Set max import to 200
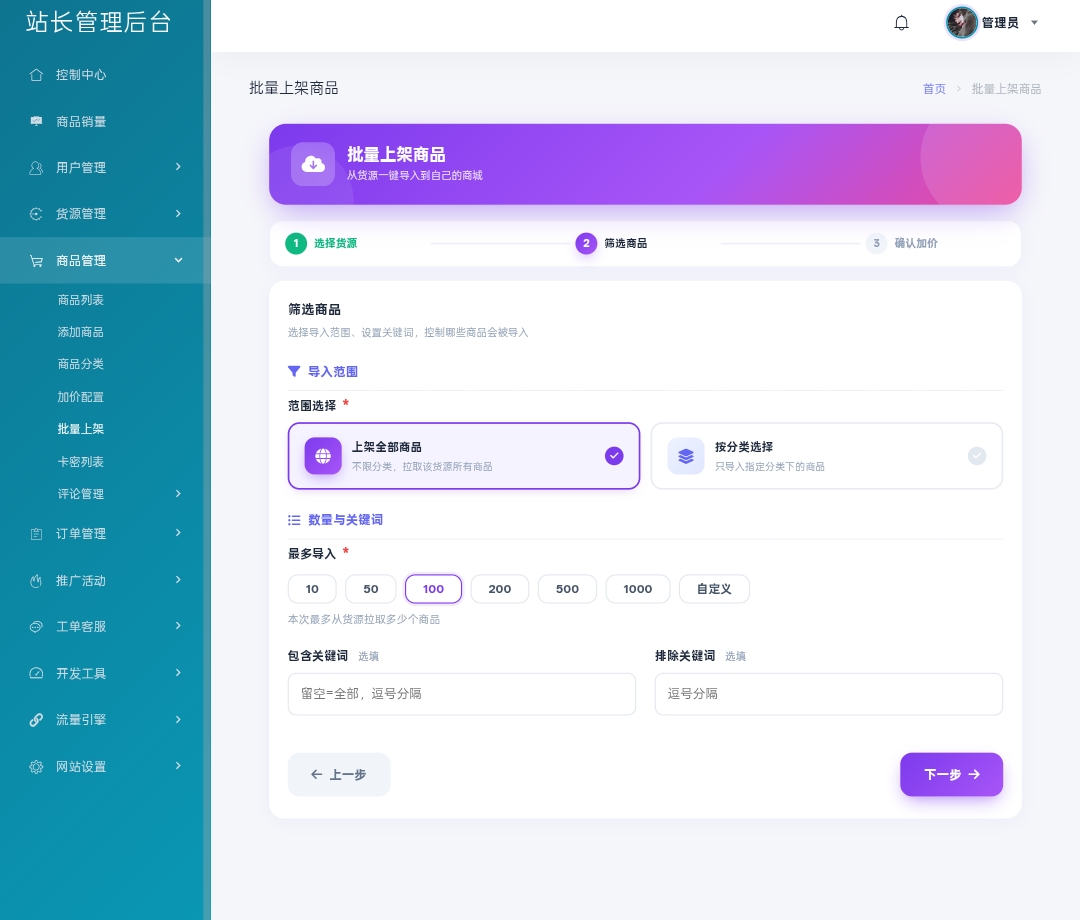The width and height of the screenshot is (1080, 920). (x=499, y=589)
